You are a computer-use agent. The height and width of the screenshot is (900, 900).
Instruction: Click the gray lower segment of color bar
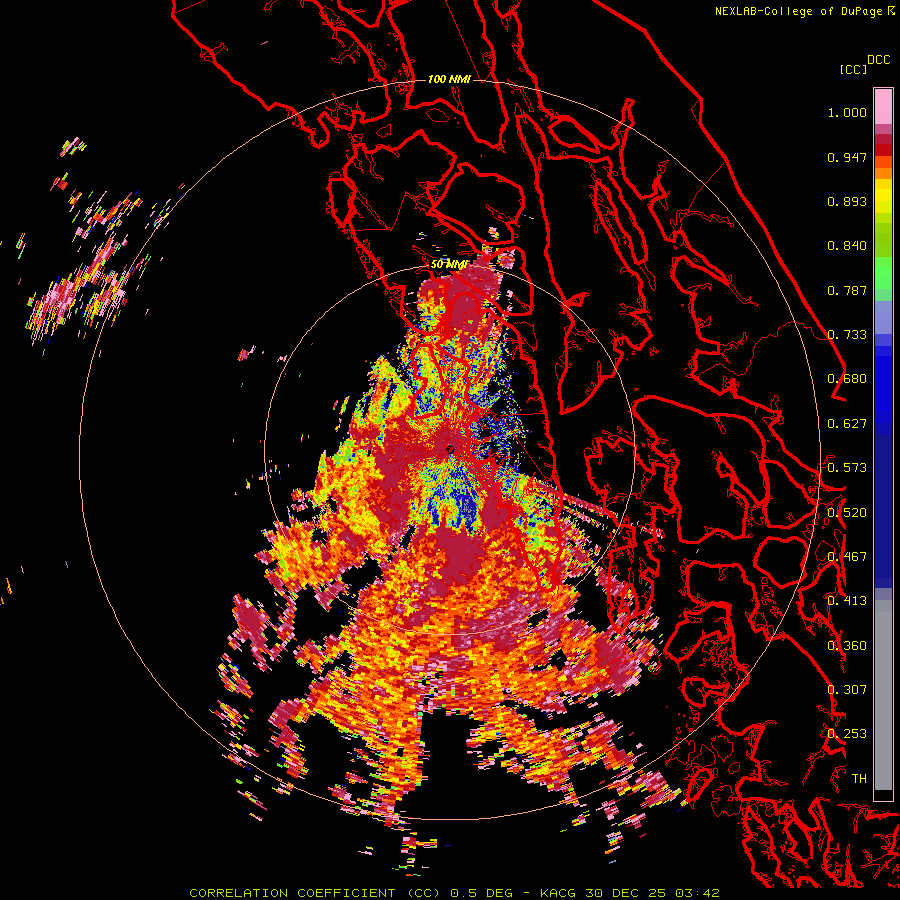tap(883, 695)
